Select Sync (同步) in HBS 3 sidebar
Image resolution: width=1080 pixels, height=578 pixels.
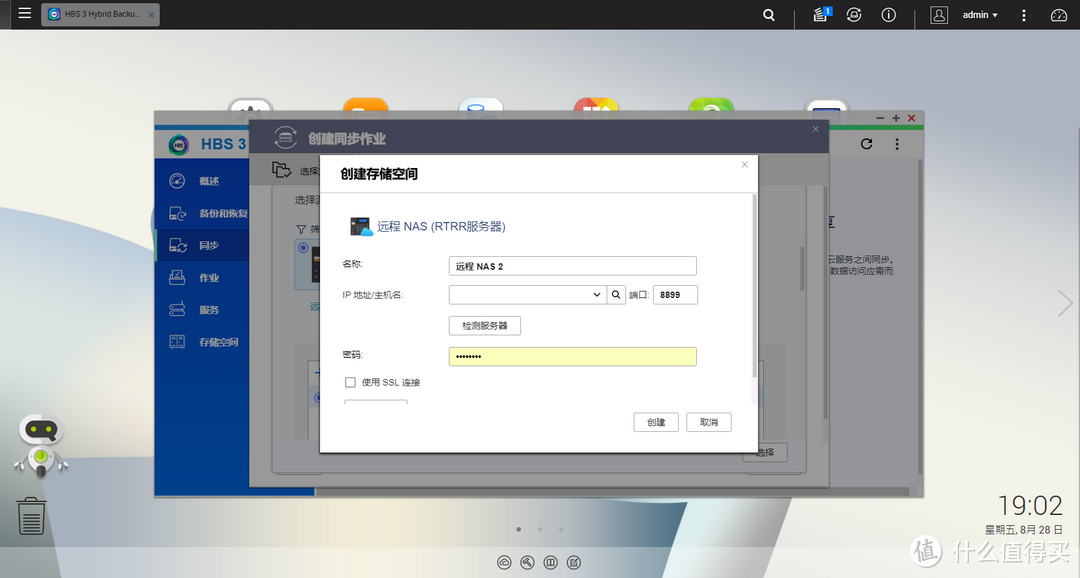click(202, 245)
